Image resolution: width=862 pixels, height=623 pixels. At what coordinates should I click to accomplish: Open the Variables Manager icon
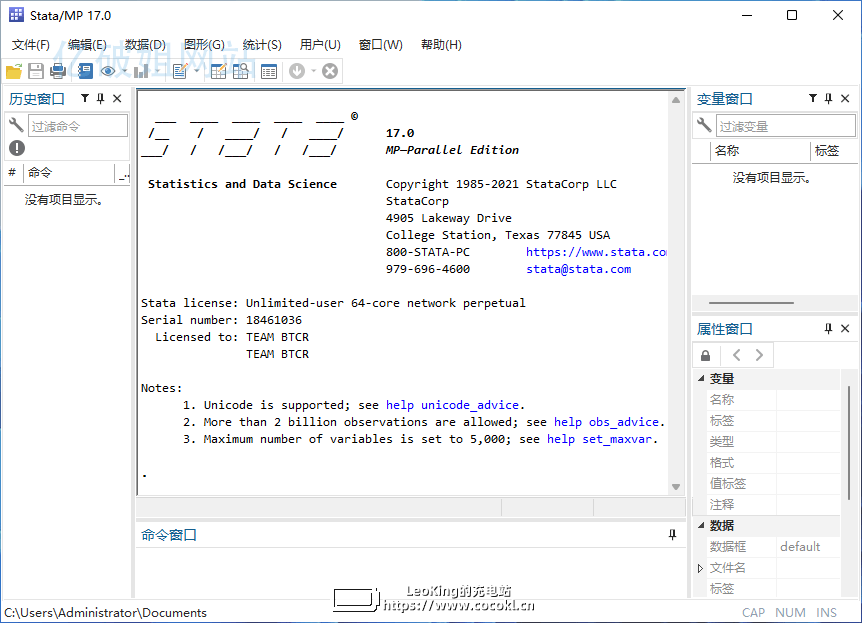pos(269,71)
